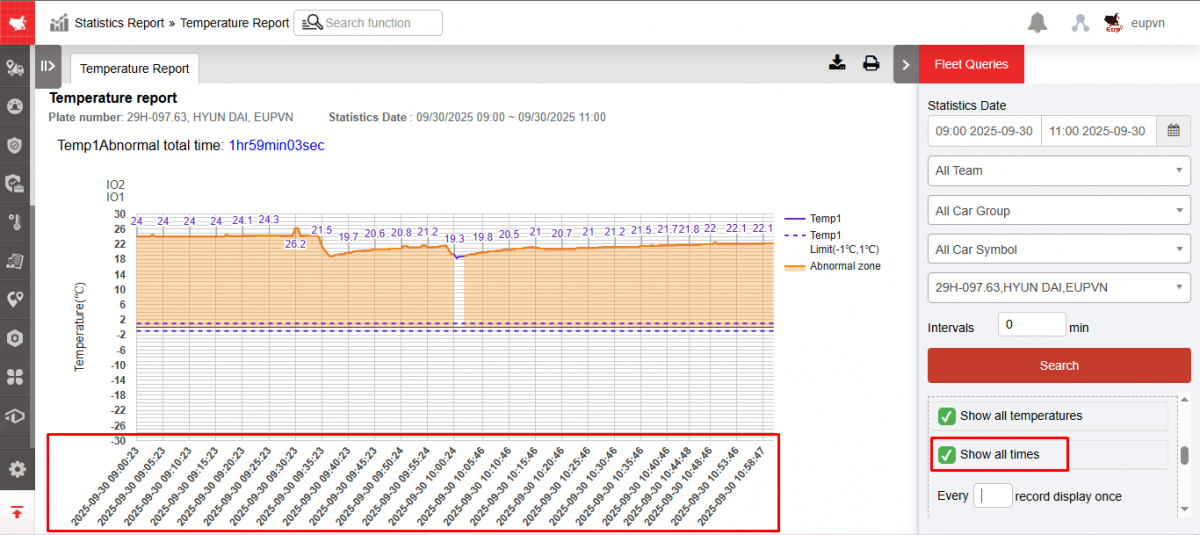The image size is (1200, 535).
Task: Select the Temperature Report tab
Action: tap(134, 69)
